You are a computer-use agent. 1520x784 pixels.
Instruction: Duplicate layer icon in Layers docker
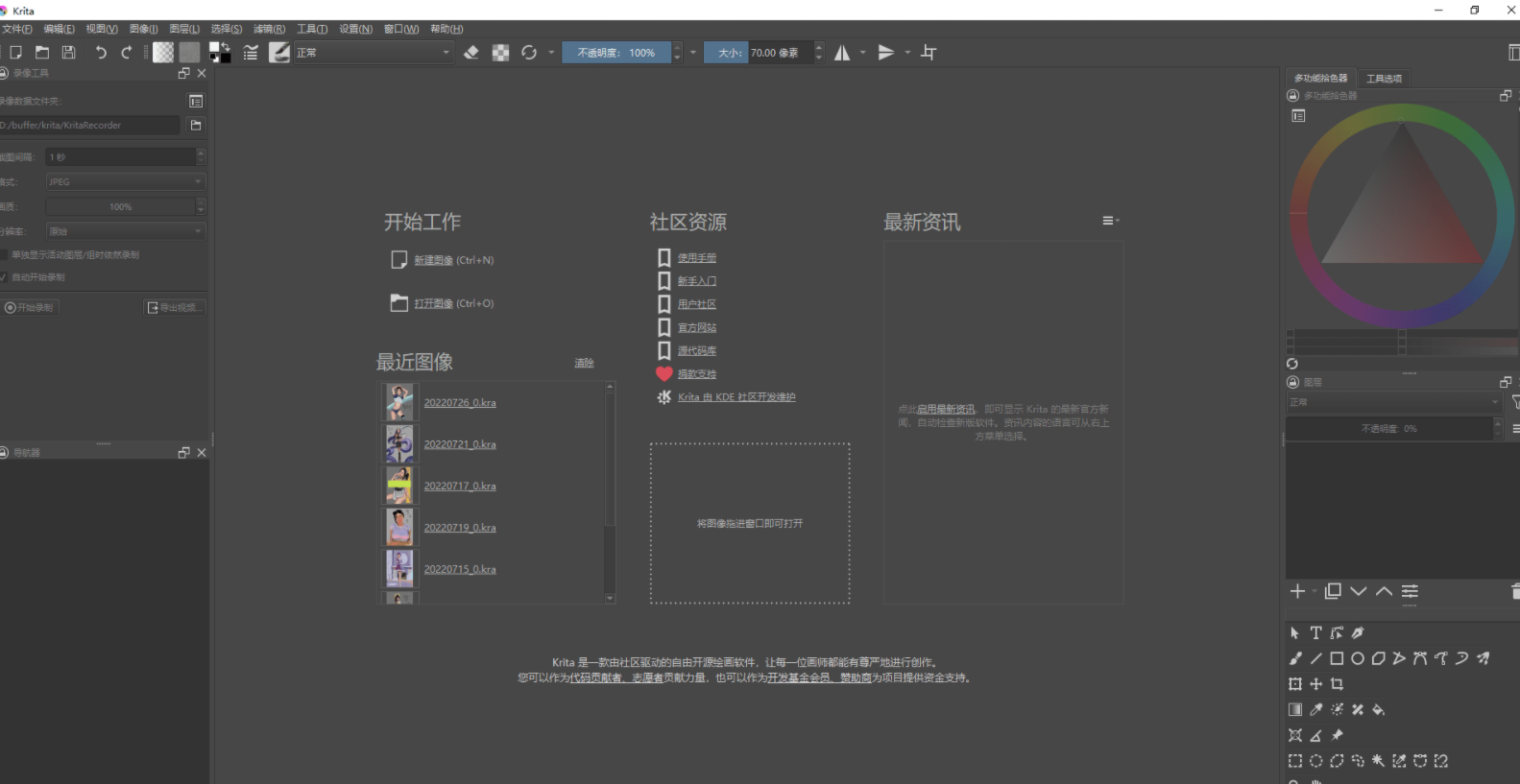click(1333, 591)
